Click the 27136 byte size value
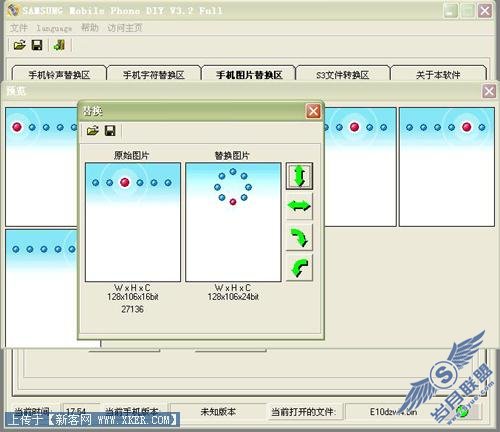The height and width of the screenshot is (432, 500). pyautogui.click(x=132, y=309)
